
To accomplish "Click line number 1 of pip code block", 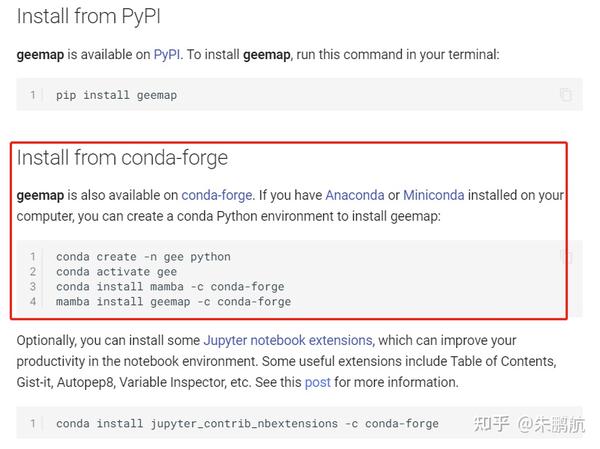I will pyautogui.click(x=33, y=95).
